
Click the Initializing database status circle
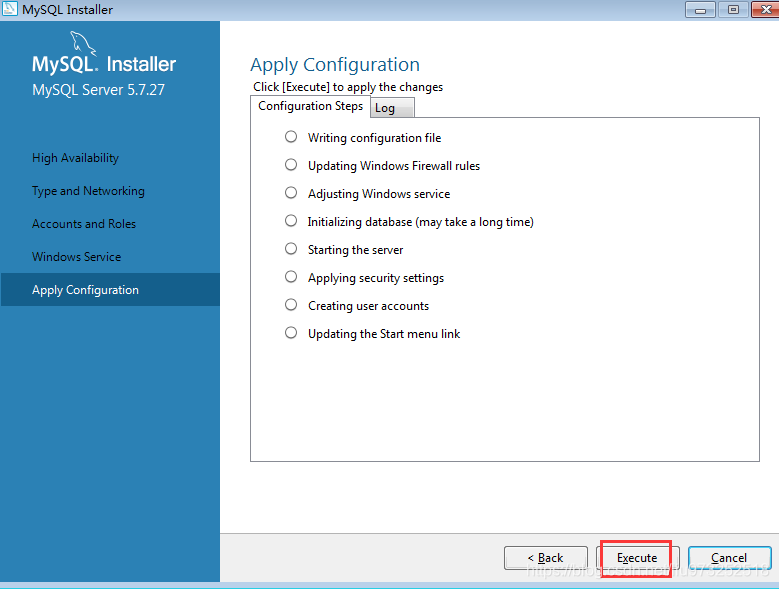tap(291, 221)
